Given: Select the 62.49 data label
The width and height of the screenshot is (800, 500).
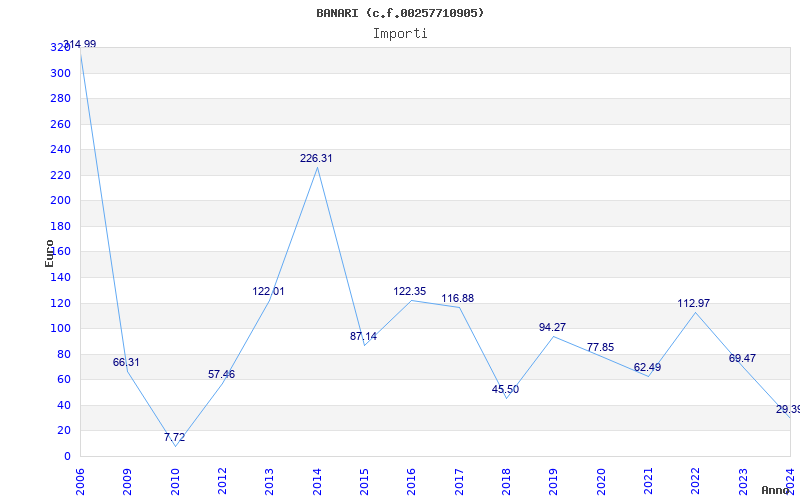Looking at the screenshot, I should tap(647, 367).
